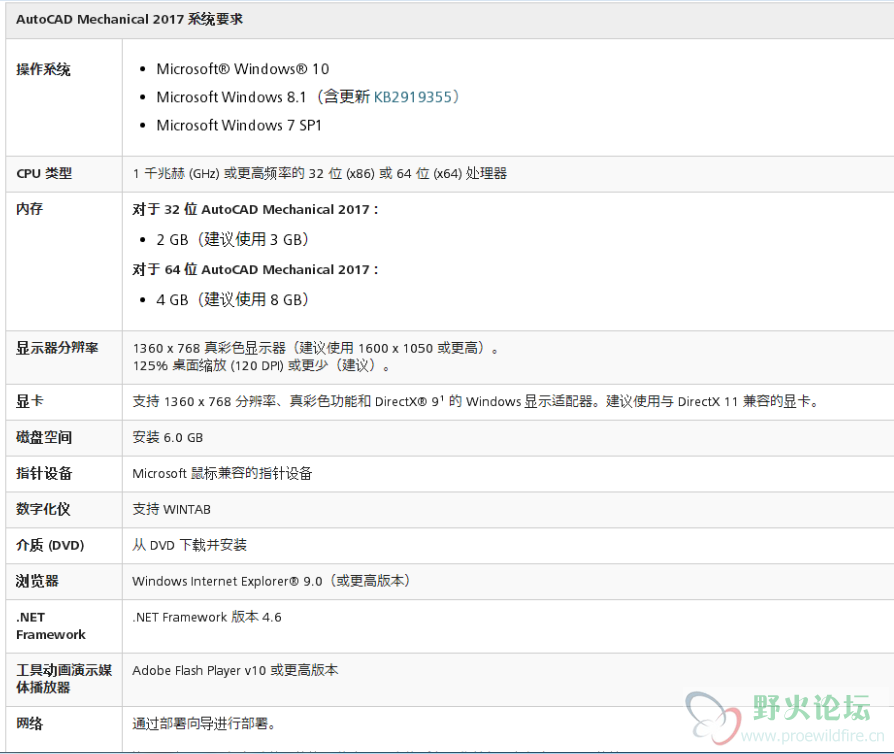The height and width of the screenshot is (754, 894).
Task: Click the '显卡' row label
Action: click(30, 402)
